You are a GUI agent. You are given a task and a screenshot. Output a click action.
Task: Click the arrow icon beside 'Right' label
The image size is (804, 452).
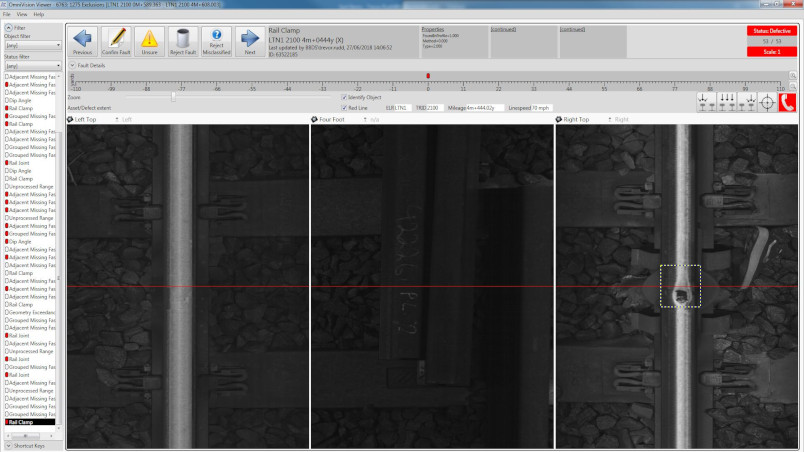pyautogui.click(x=610, y=119)
